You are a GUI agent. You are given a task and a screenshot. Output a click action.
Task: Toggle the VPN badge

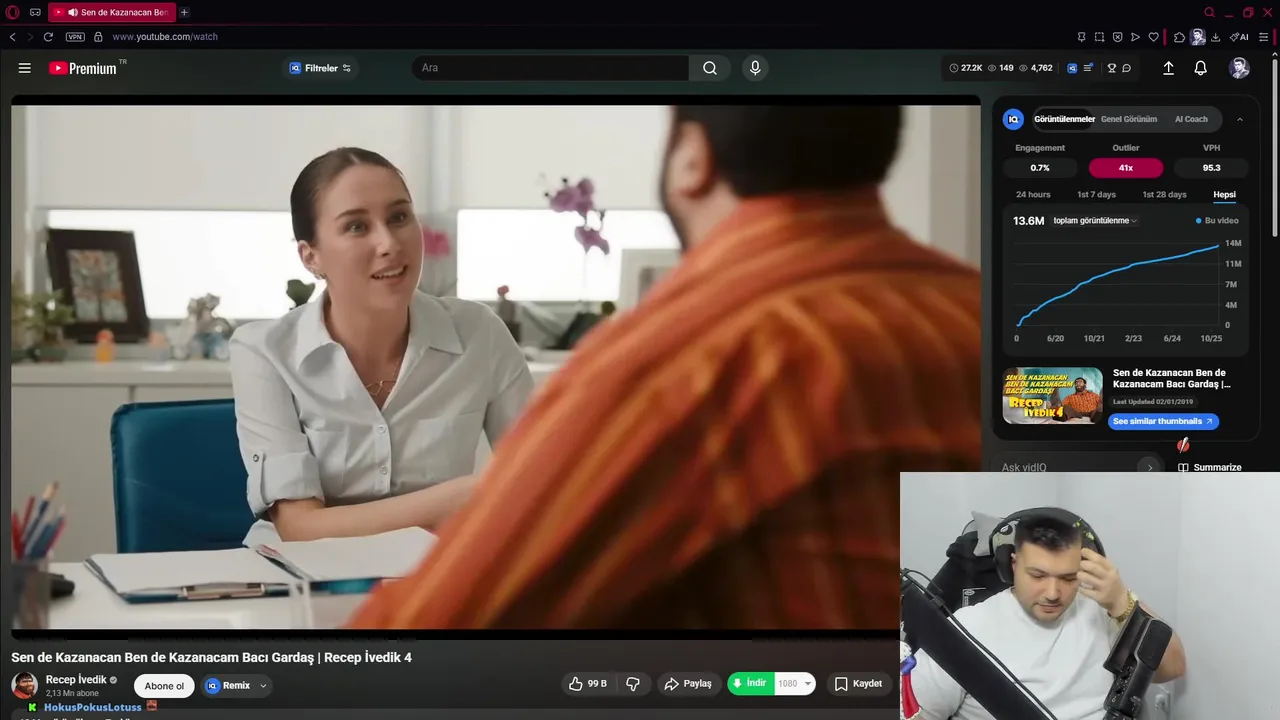75,37
